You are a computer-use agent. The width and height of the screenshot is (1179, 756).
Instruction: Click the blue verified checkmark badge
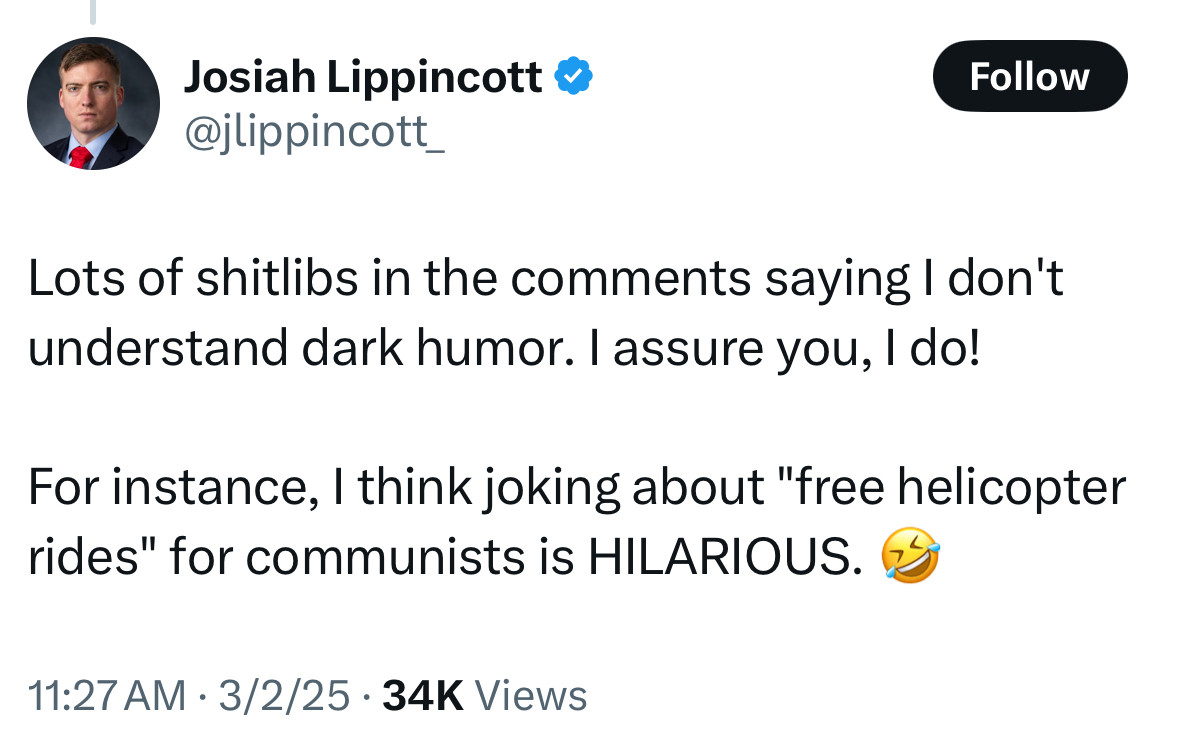pyautogui.click(x=574, y=76)
